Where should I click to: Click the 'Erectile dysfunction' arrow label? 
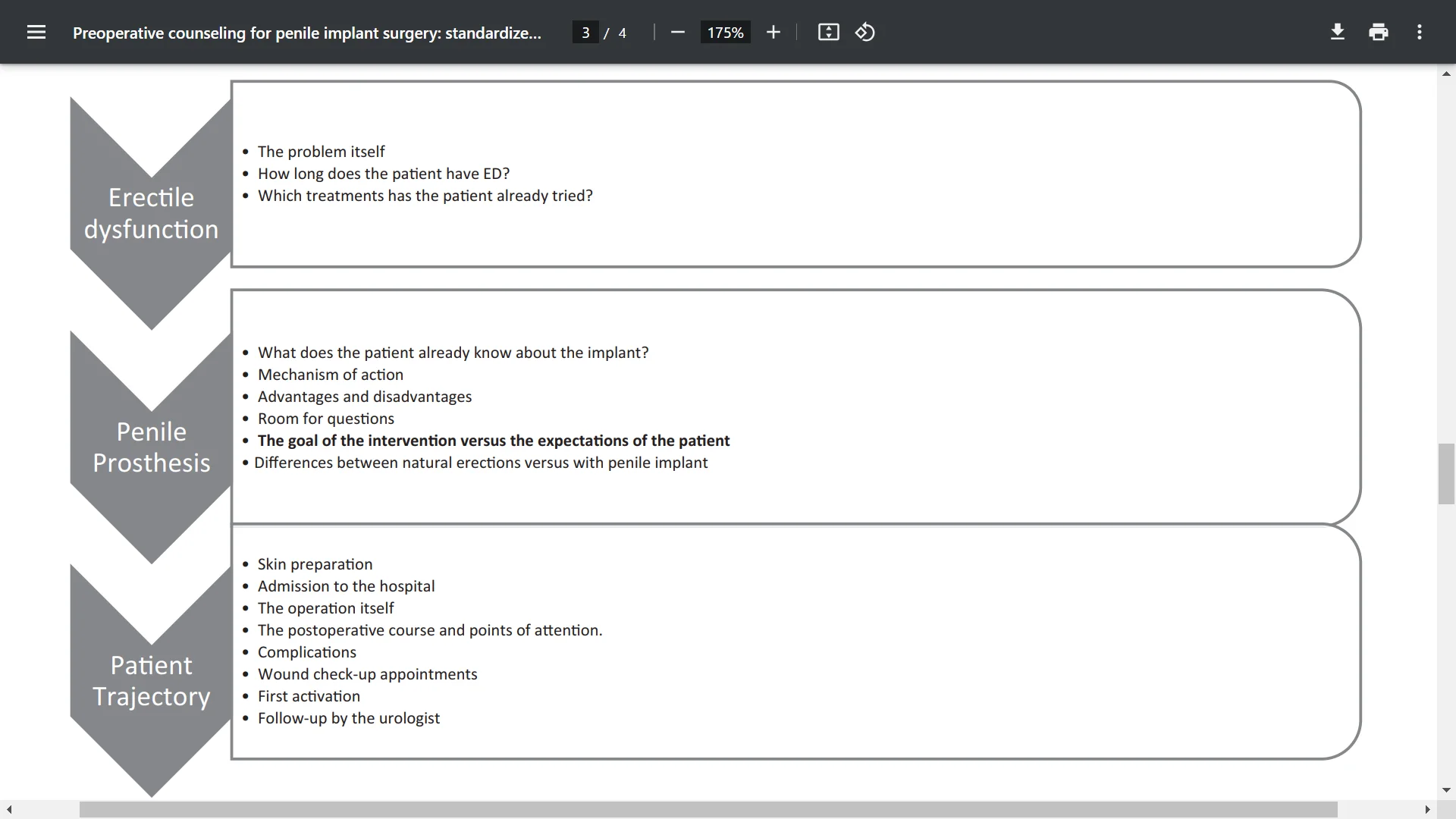[151, 213]
